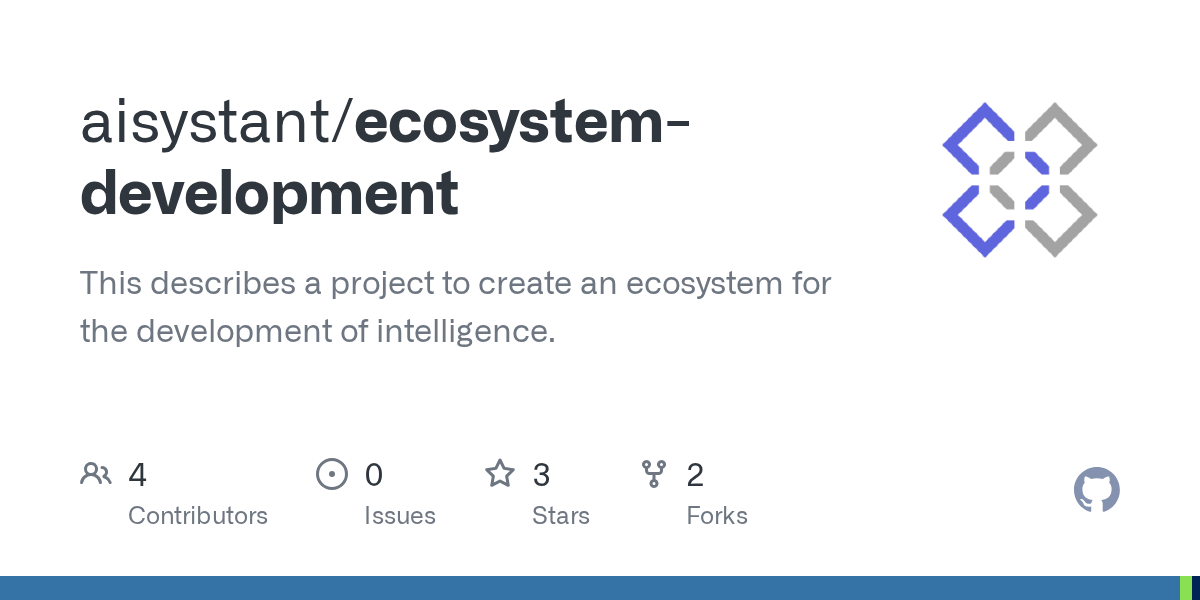
Task: Click the Contributors label
Action: (198, 516)
